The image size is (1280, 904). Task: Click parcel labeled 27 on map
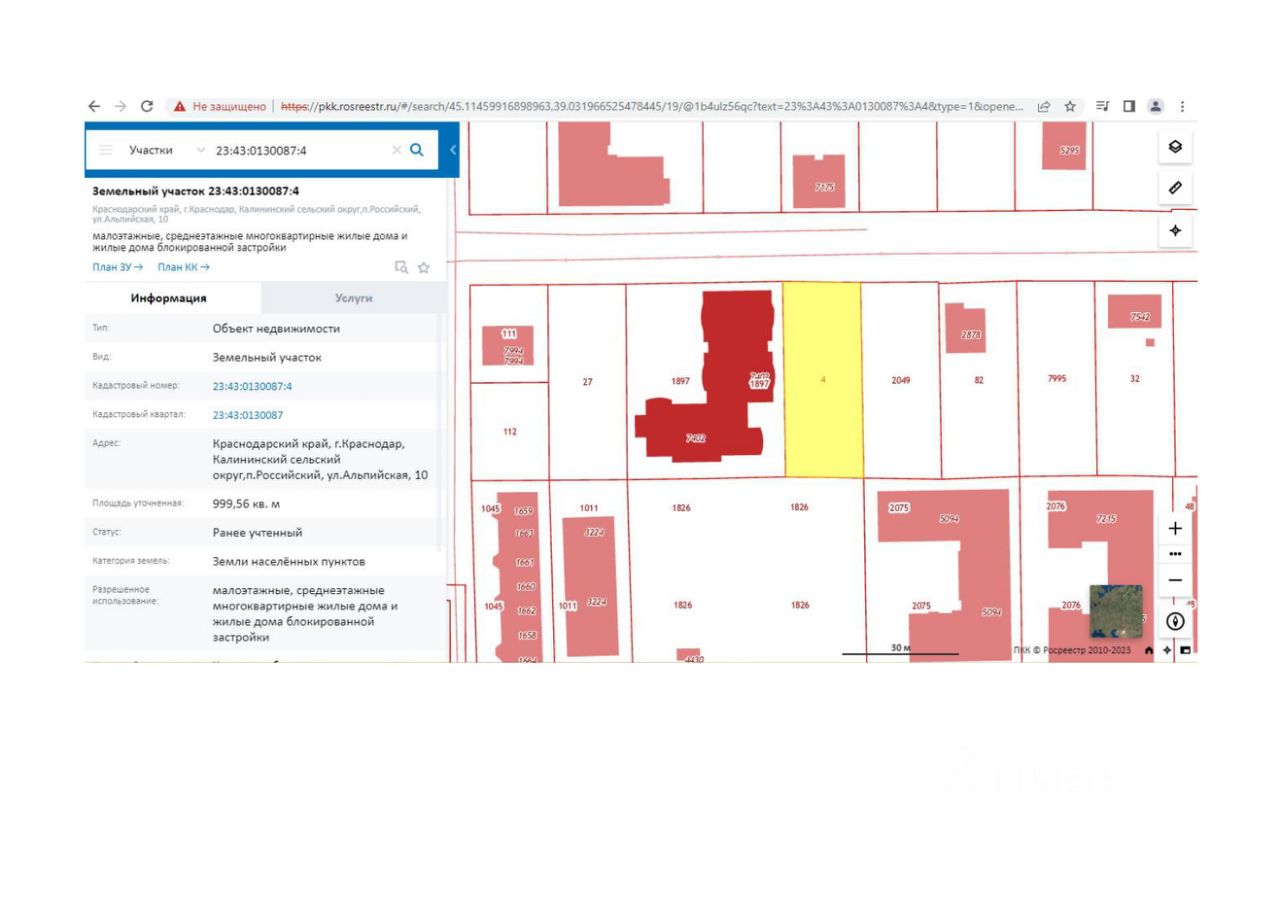pos(587,382)
